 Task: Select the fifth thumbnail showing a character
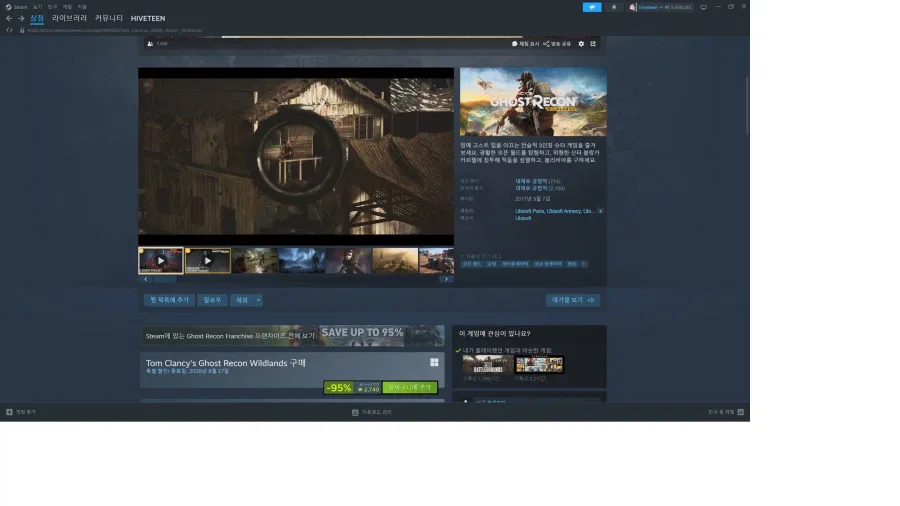(348, 260)
